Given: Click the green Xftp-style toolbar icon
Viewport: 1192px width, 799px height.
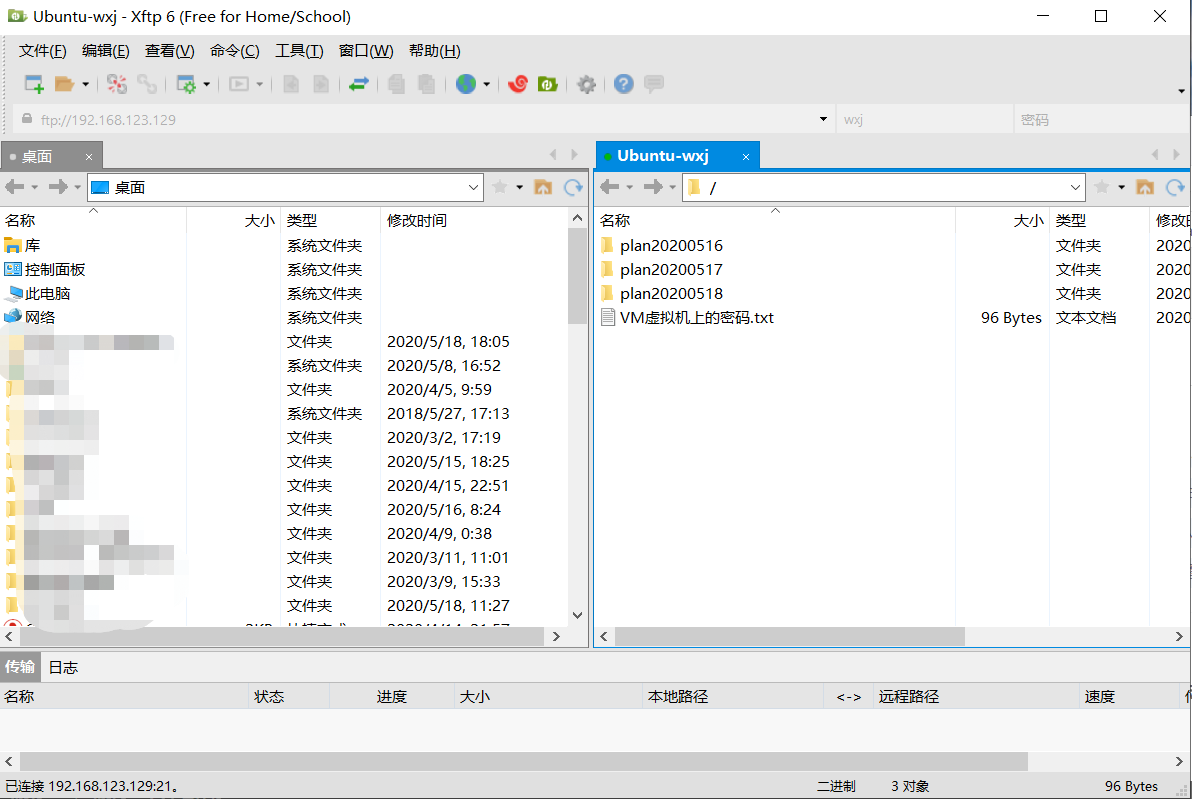Looking at the screenshot, I should pos(547,84).
